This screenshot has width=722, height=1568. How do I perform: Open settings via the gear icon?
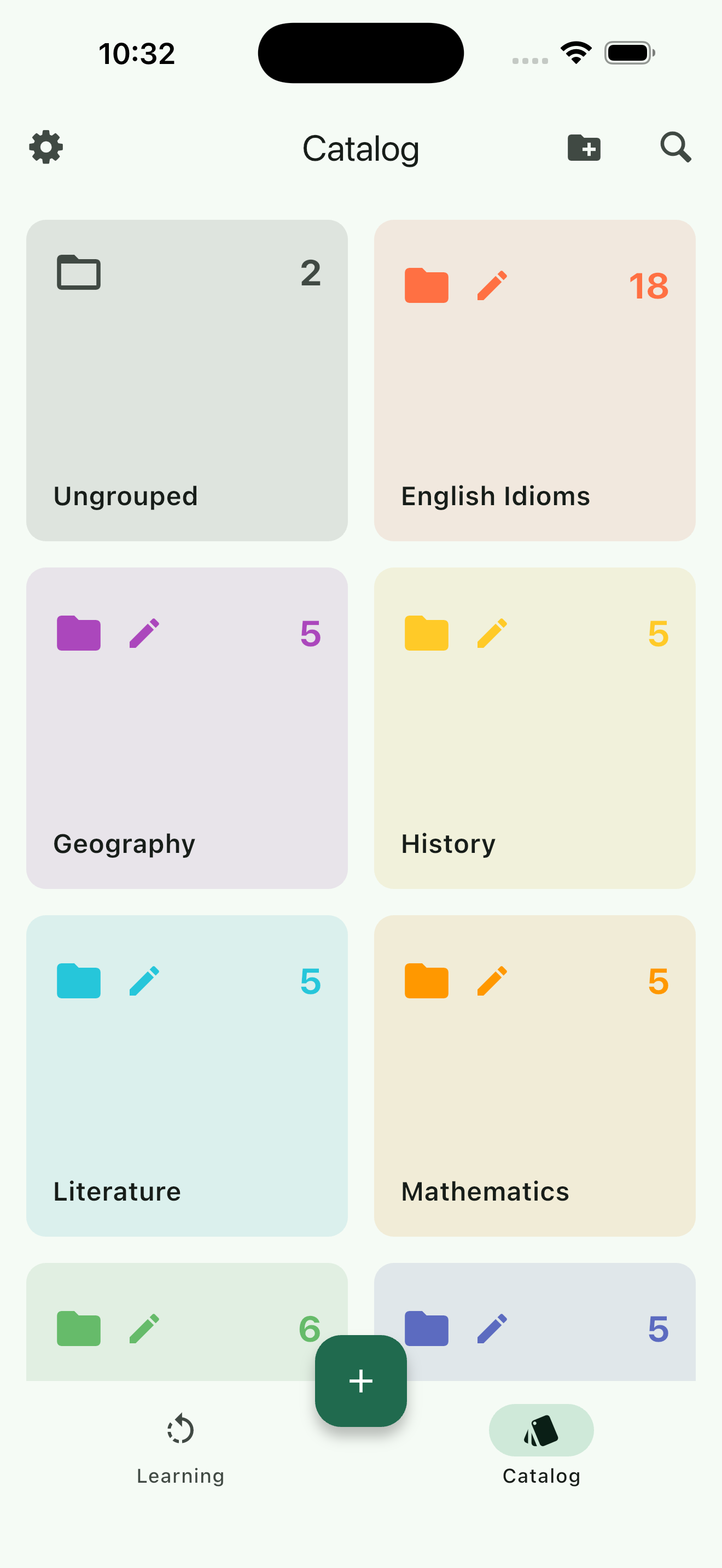tap(46, 147)
